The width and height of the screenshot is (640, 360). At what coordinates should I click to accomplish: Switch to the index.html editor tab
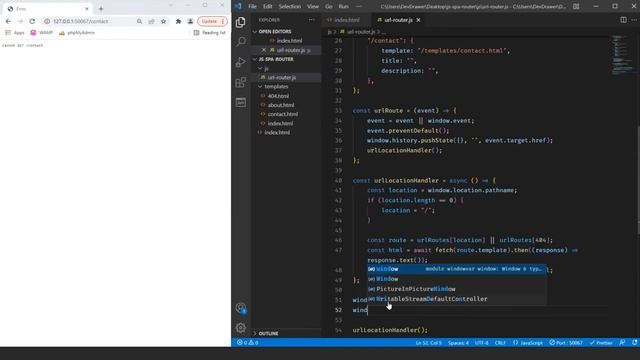[347, 20]
